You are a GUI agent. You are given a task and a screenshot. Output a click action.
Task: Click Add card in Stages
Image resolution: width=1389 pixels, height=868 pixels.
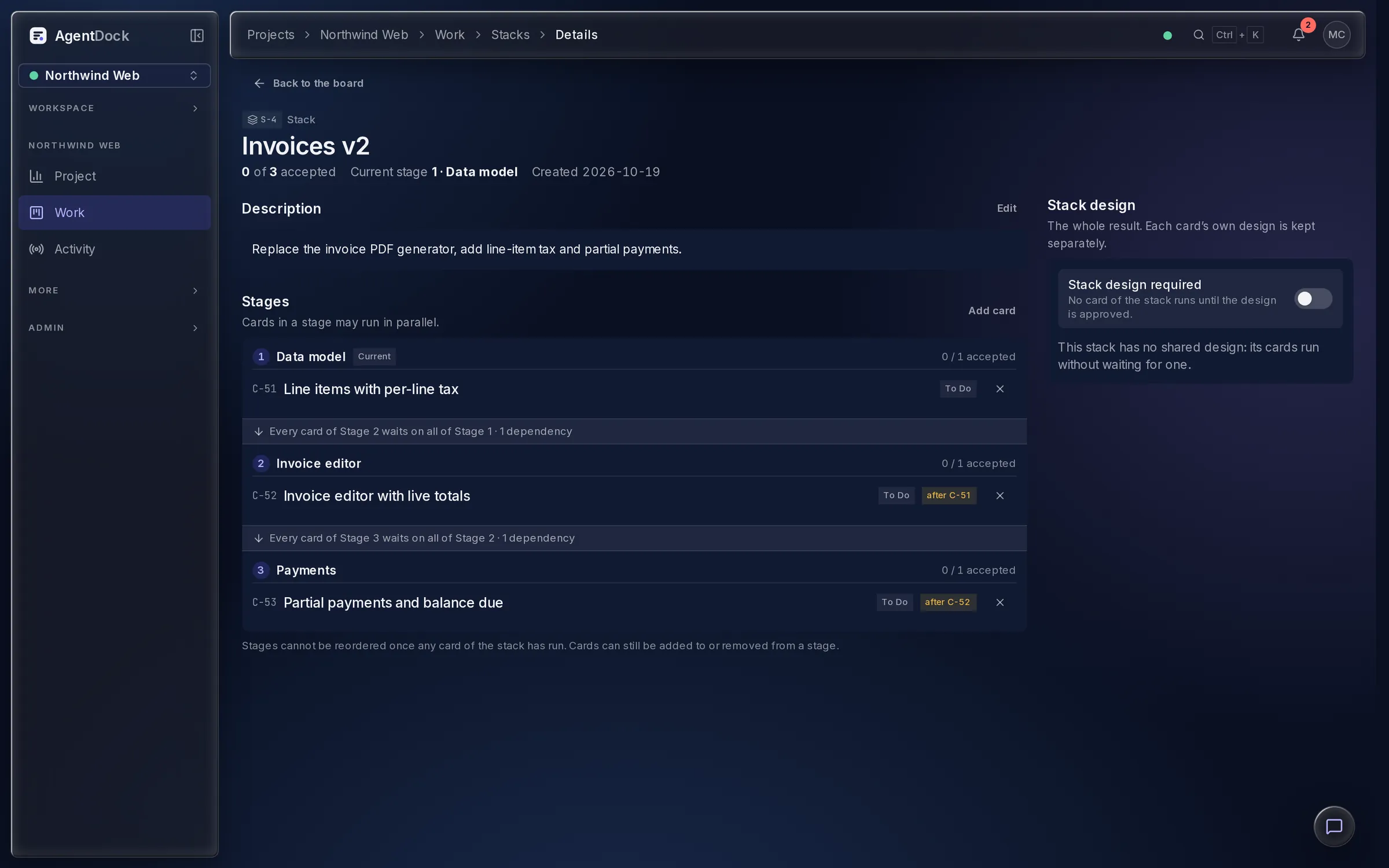click(x=991, y=311)
